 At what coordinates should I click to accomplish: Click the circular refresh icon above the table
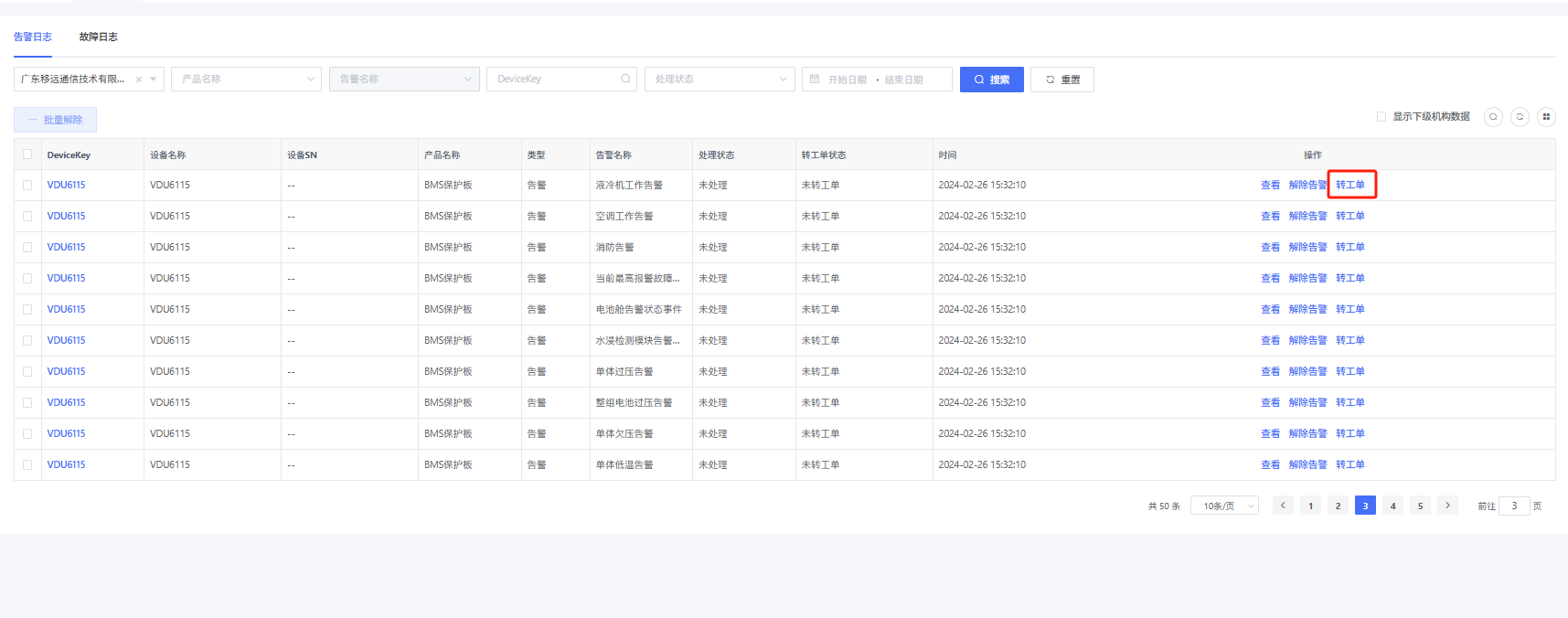(x=1520, y=117)
